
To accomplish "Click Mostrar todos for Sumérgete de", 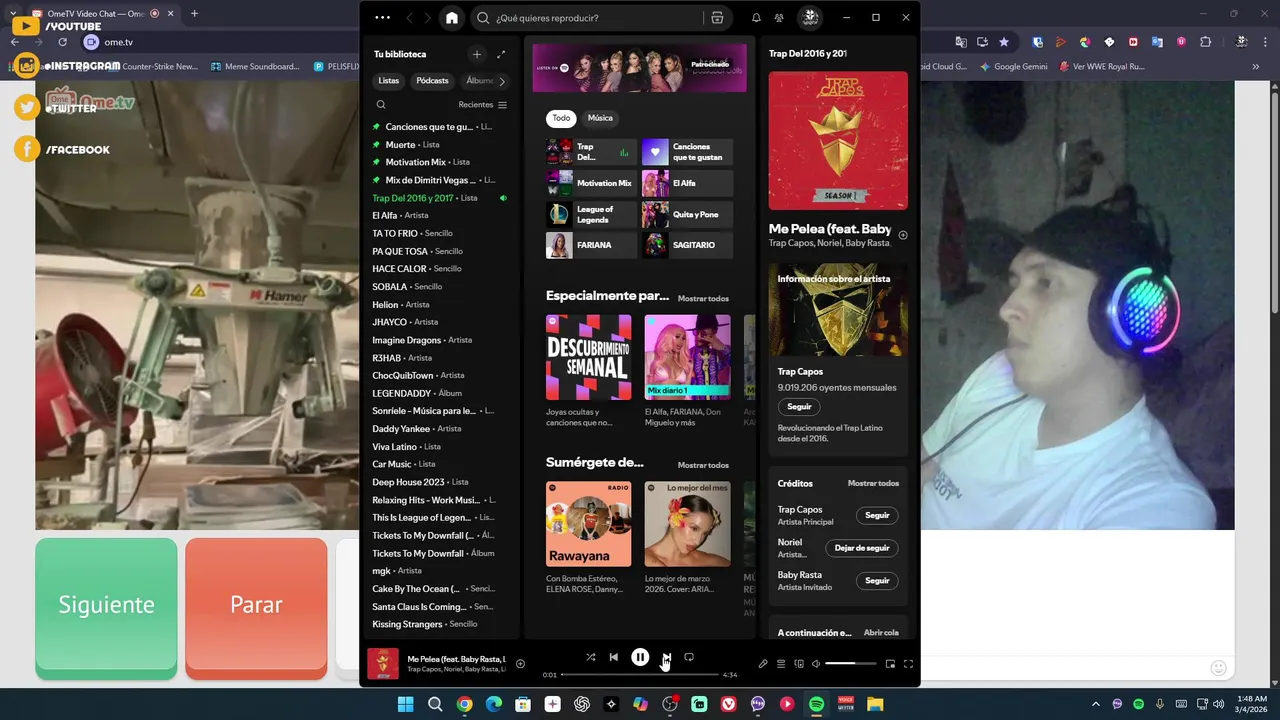I will (x=703, y=465).
